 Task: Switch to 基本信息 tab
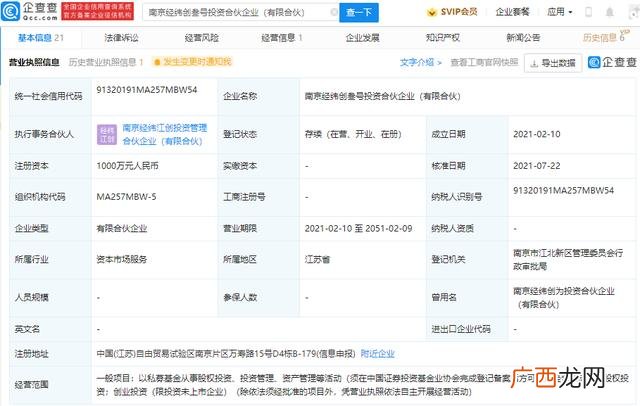point(41,38)
